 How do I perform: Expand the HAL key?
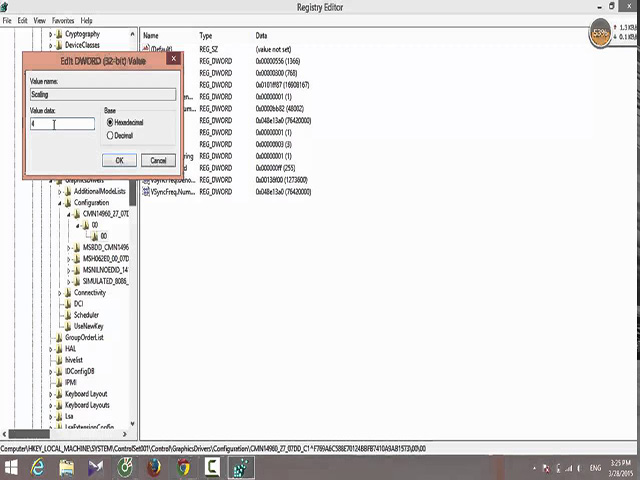51,349
